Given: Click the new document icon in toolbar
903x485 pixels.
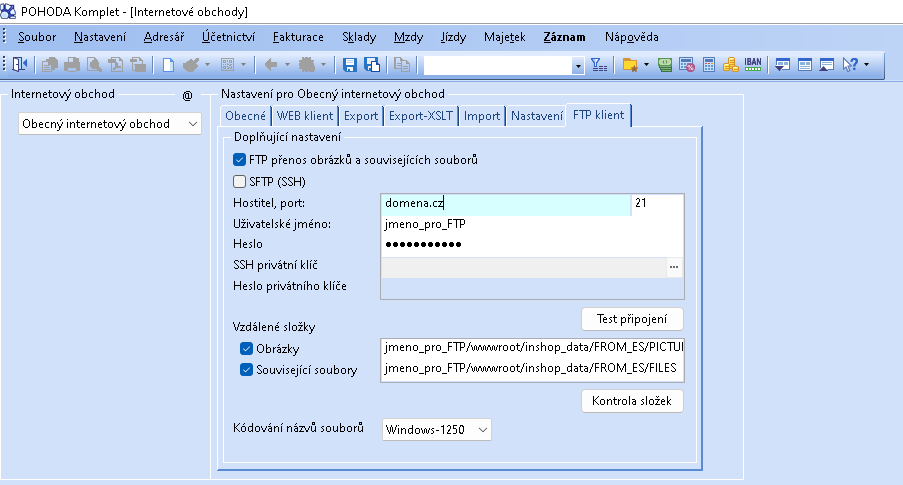Looking at the screenshot, I should click(x=168, y=65).
